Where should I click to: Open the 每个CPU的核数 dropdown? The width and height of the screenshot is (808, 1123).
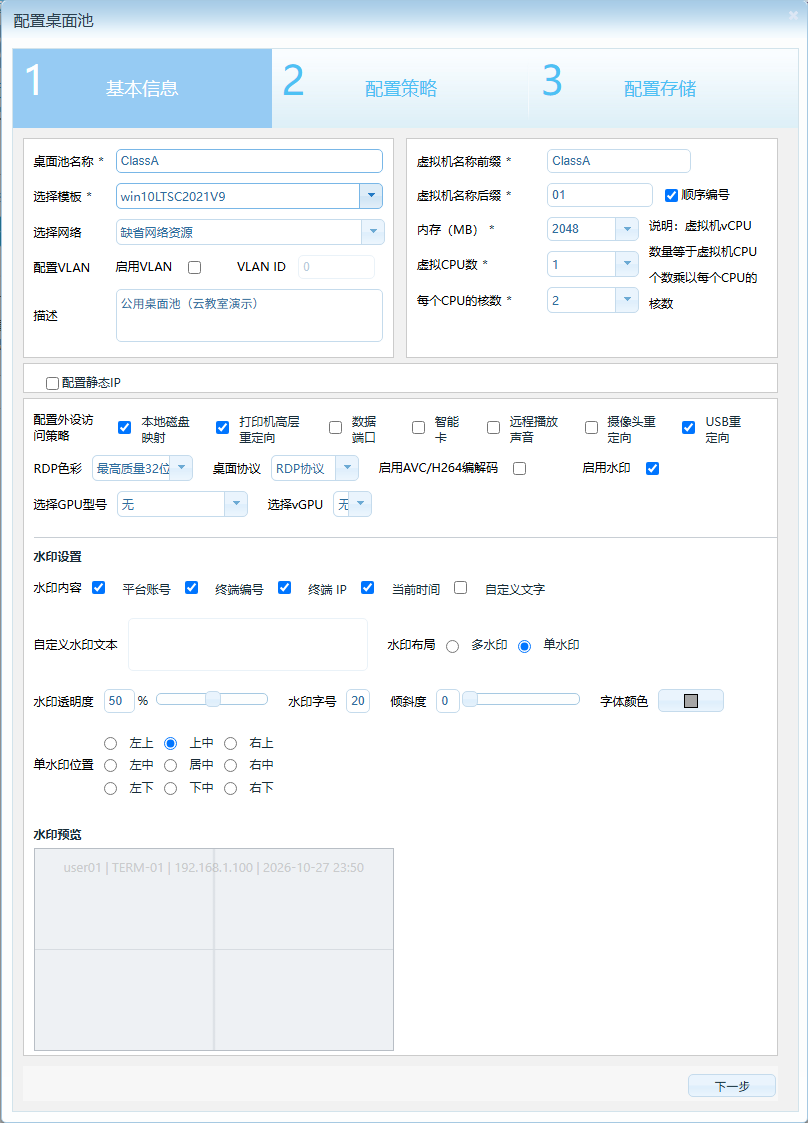(x=627, y=300)
